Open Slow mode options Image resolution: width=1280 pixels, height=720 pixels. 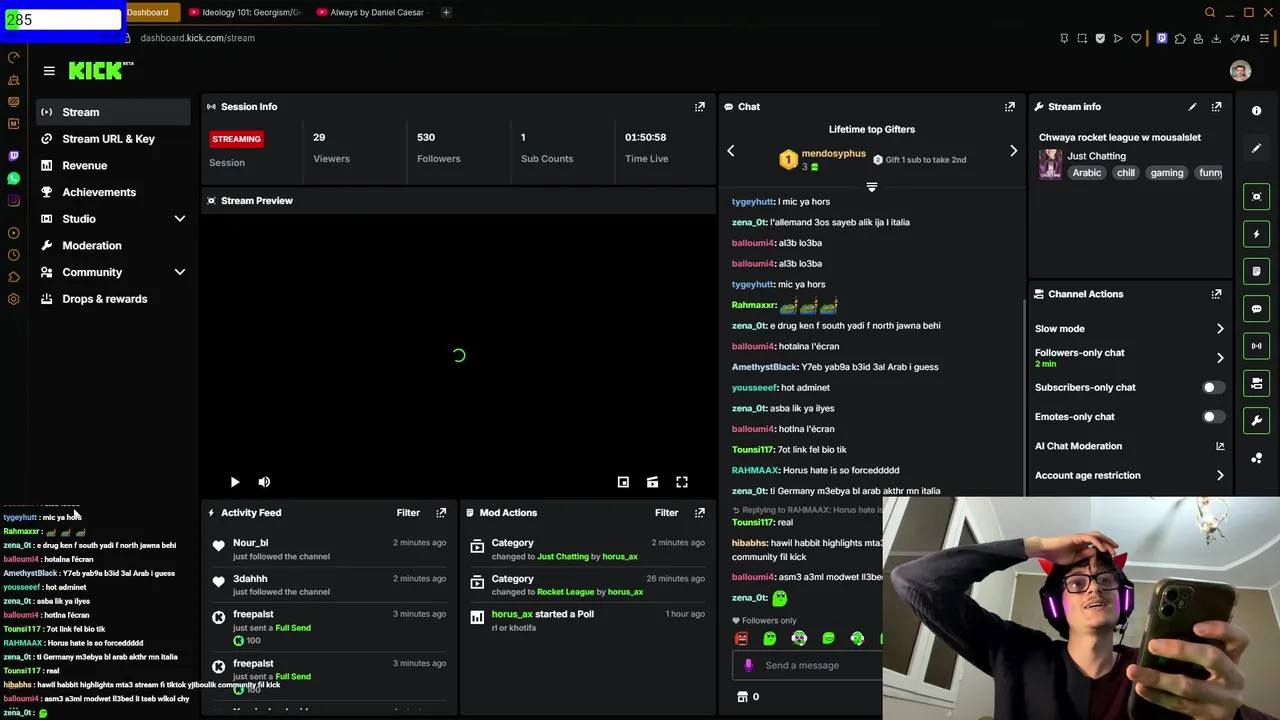click(1130, 329)
